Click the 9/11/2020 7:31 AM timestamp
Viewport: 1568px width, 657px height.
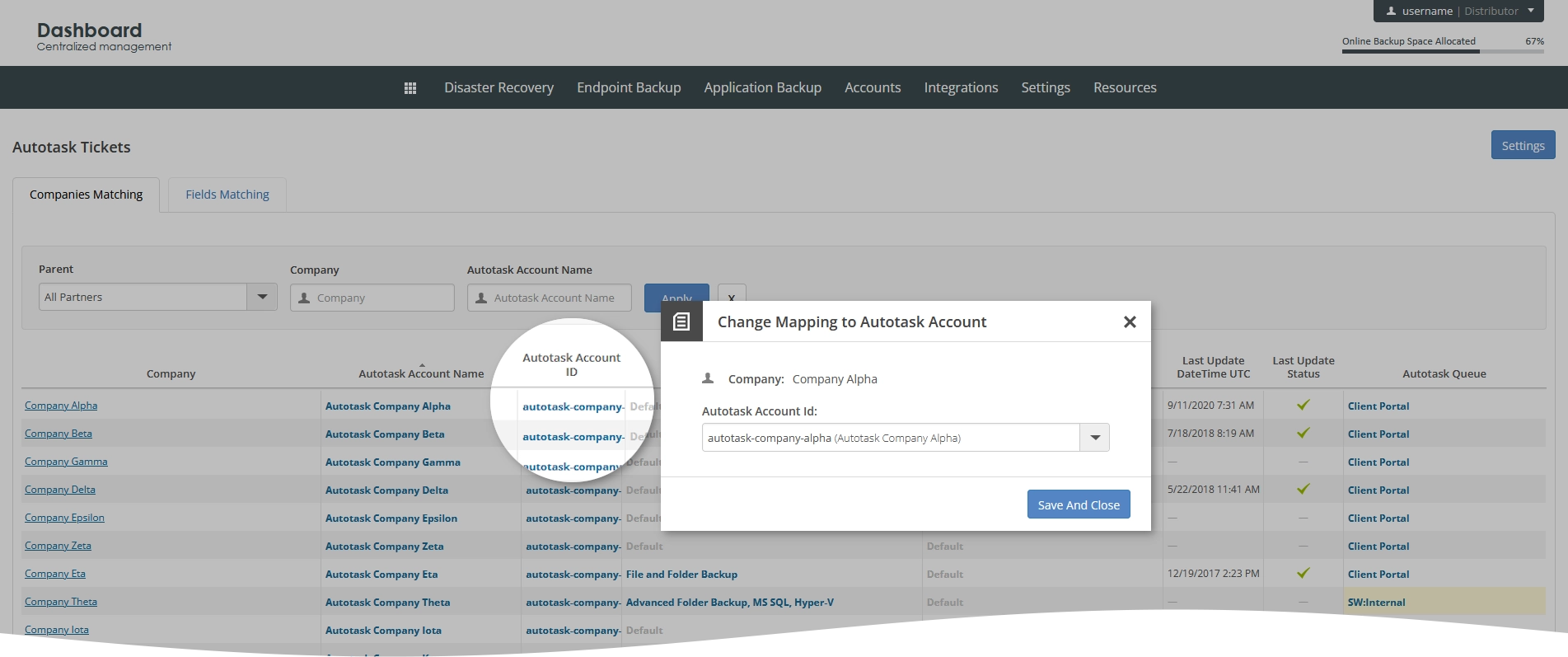tap(1210, 406)
